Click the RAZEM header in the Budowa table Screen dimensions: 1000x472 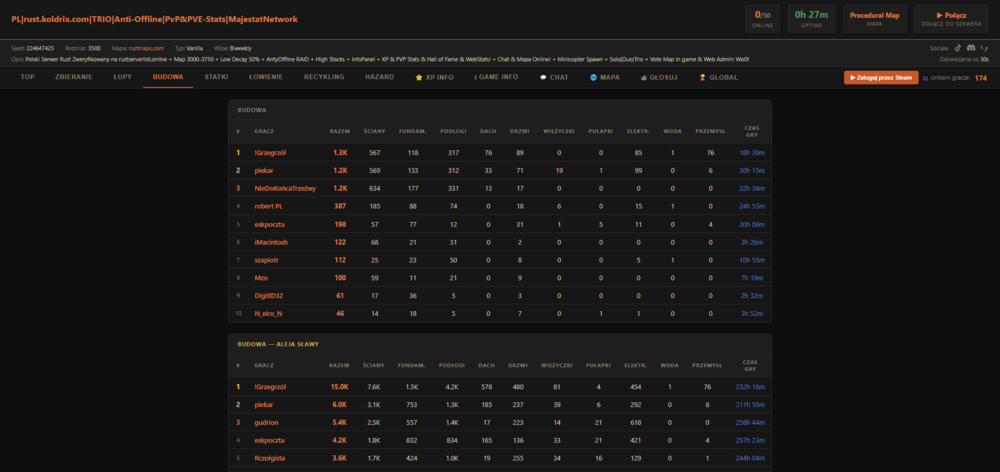tap(340, 131)
